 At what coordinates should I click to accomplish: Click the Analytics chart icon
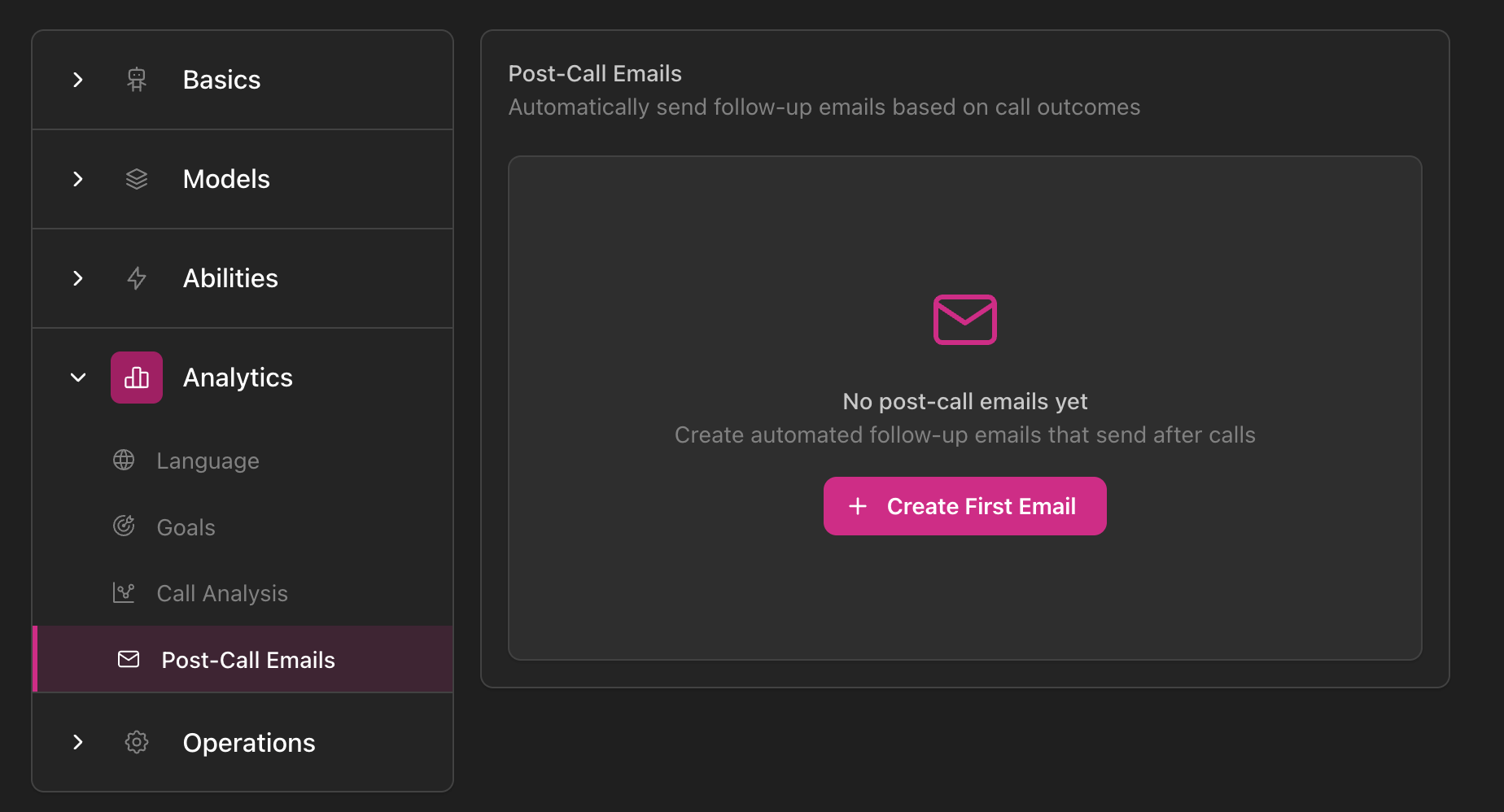click(136, 377)
